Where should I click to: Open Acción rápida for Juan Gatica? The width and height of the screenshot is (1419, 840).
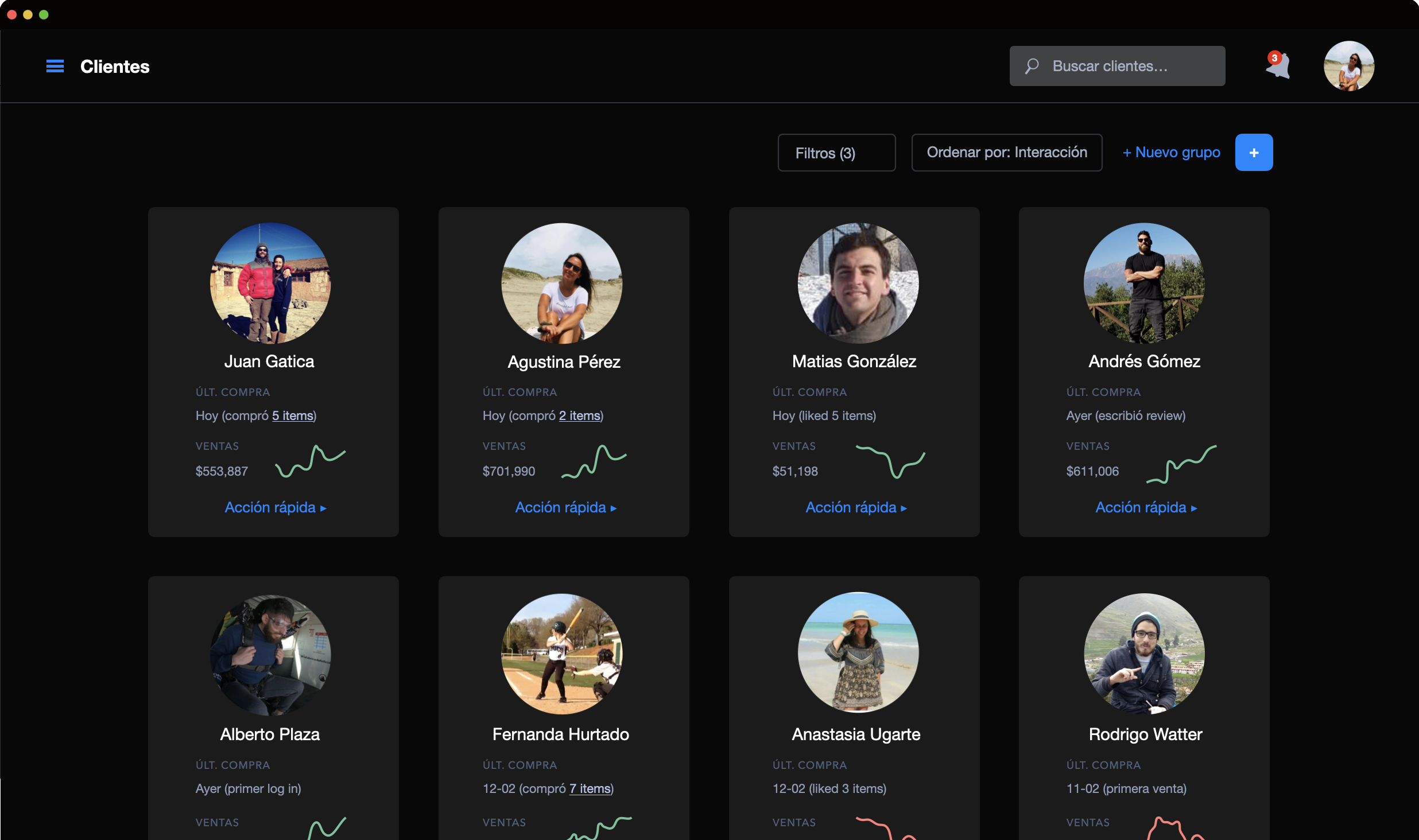tap(276, 508)
